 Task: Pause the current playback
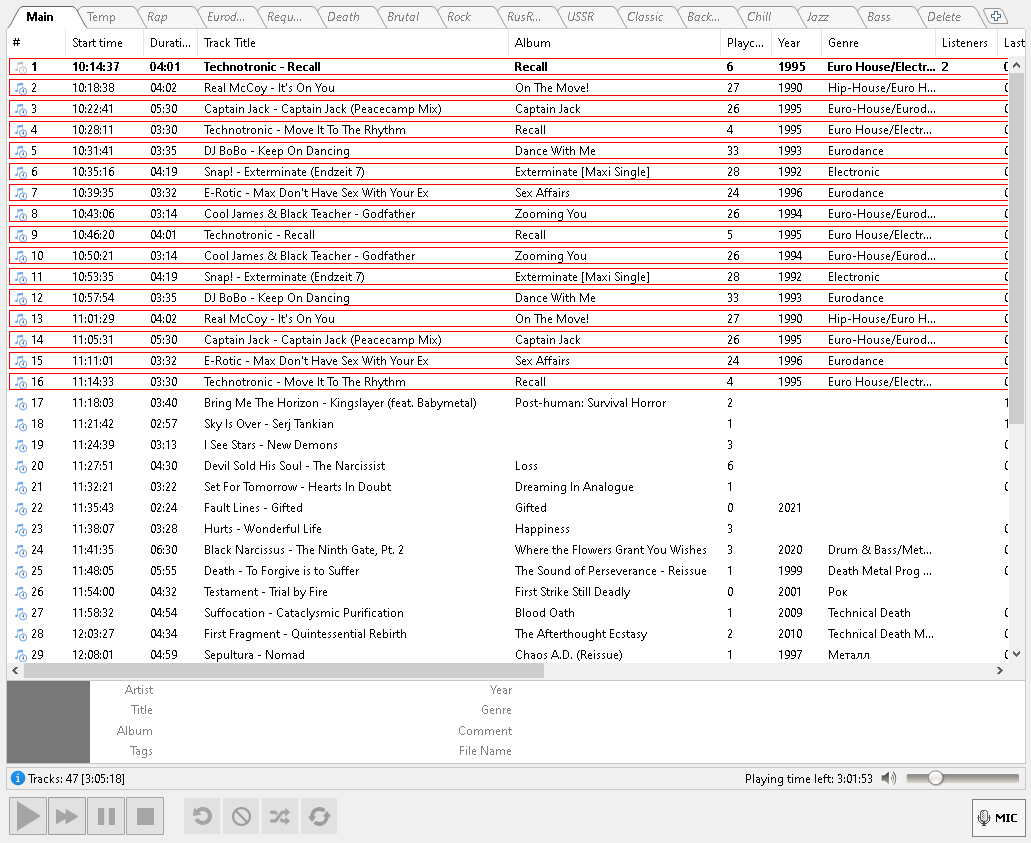tap(106, 816)
